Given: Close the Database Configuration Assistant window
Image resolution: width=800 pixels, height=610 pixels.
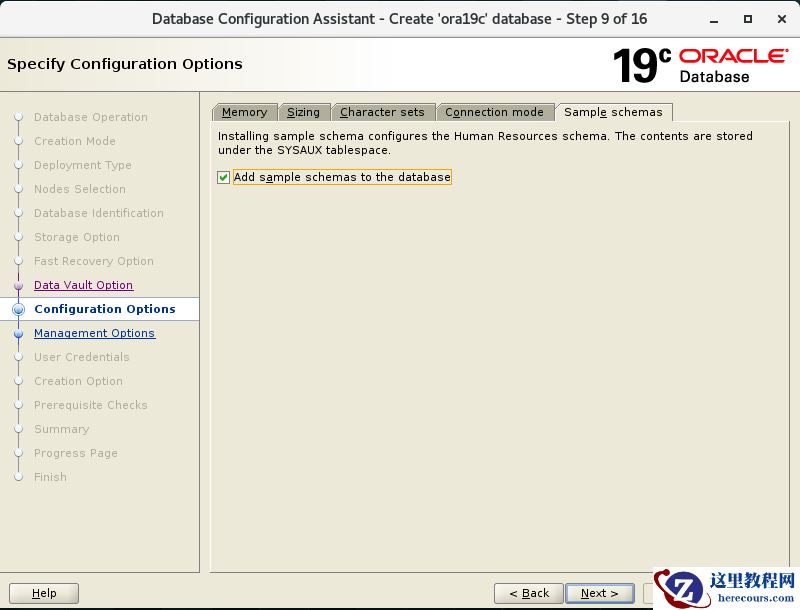Looking at the screenshot, I should pos(782,19).
